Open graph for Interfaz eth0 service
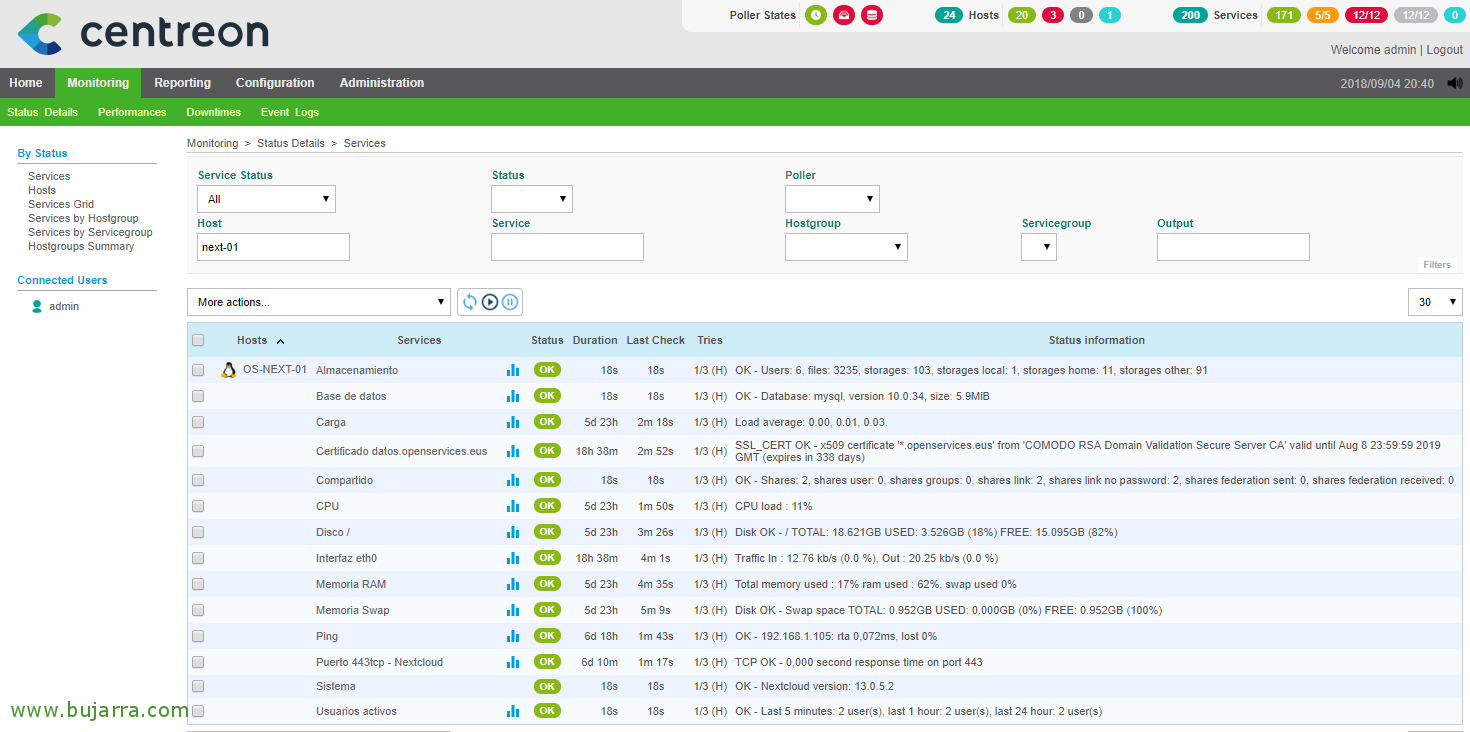 [x=513, y=558]
